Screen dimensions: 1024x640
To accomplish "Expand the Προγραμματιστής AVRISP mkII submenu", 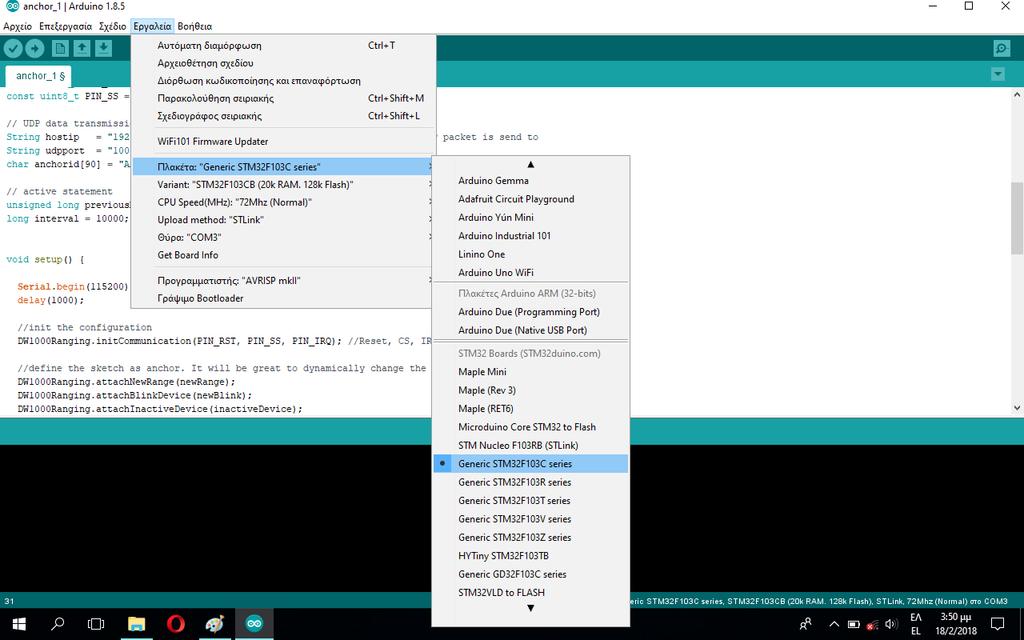I will (283, 280).
